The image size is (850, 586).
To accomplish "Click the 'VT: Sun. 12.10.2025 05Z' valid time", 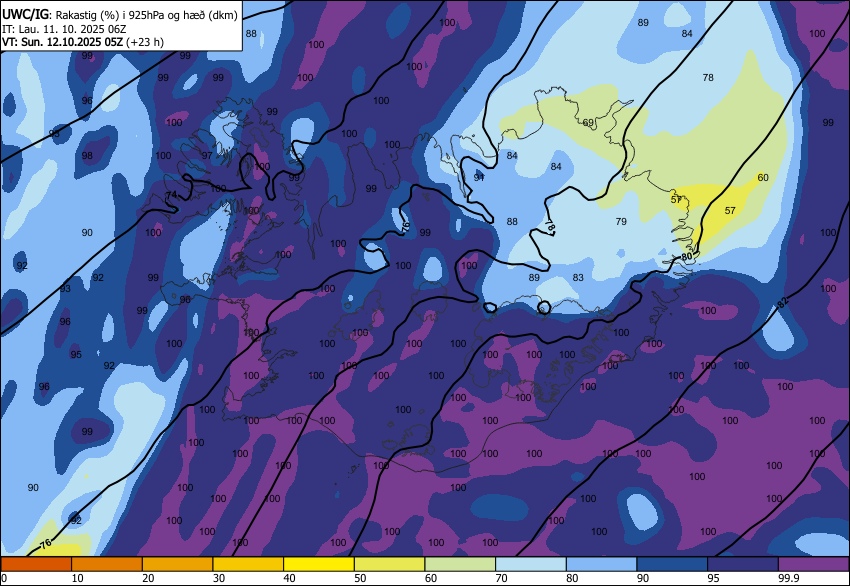I will [62, 42].
